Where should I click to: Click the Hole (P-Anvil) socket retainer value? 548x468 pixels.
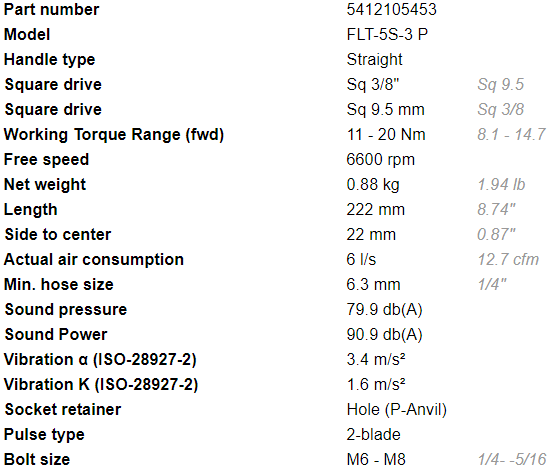[397, 410]
